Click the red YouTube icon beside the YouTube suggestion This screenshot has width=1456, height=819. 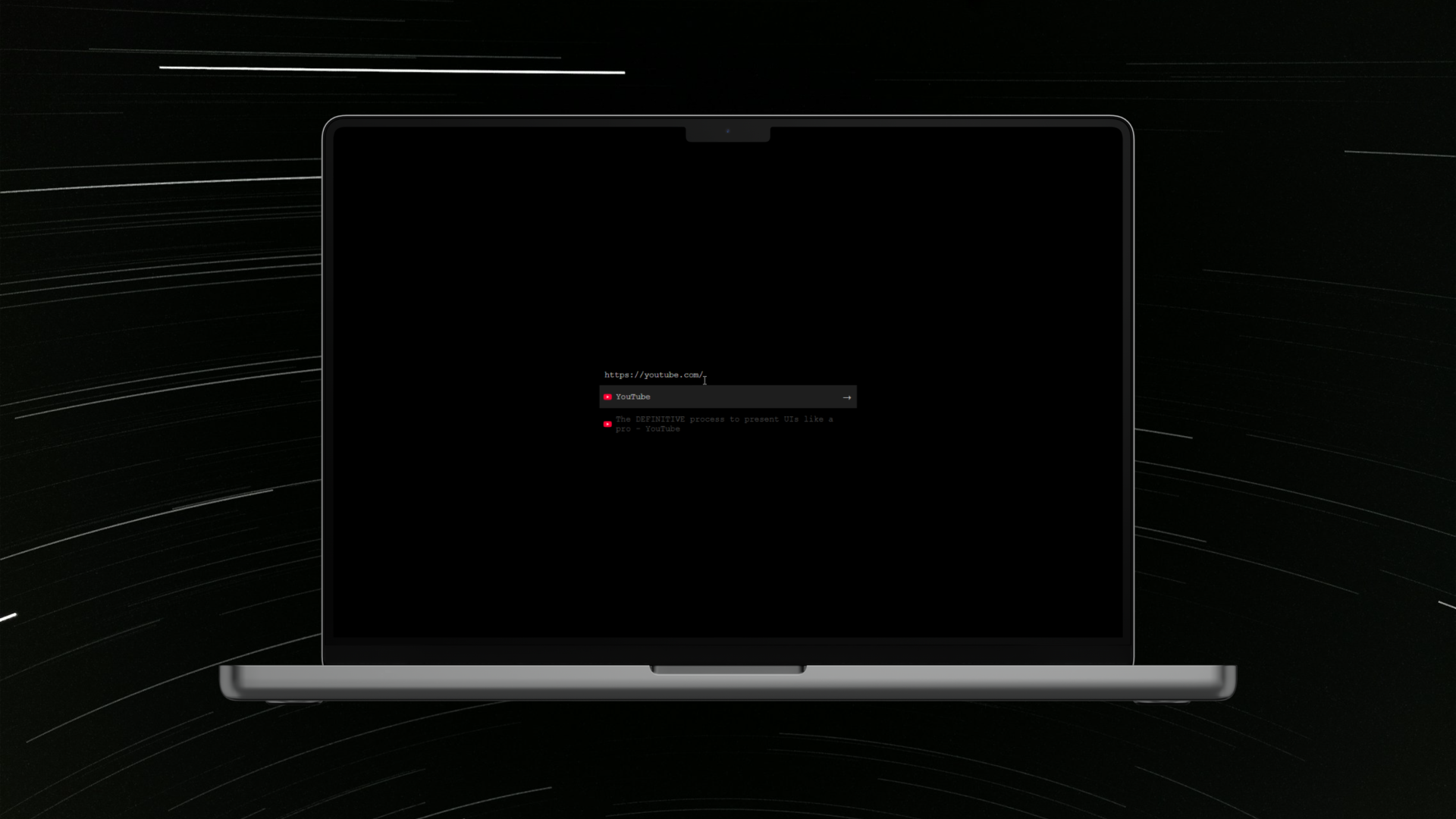pyautogui.click(x=607, y=397)
